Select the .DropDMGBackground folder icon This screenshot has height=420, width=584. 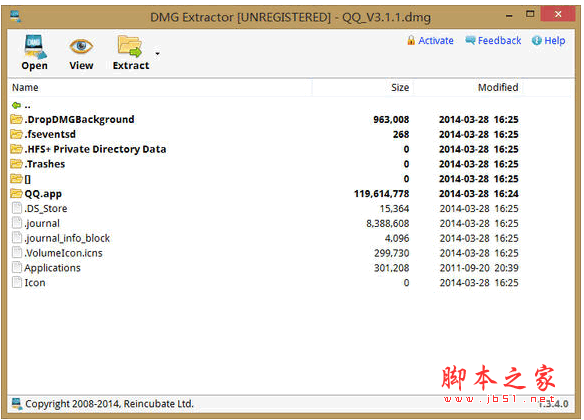click(16, 119)
